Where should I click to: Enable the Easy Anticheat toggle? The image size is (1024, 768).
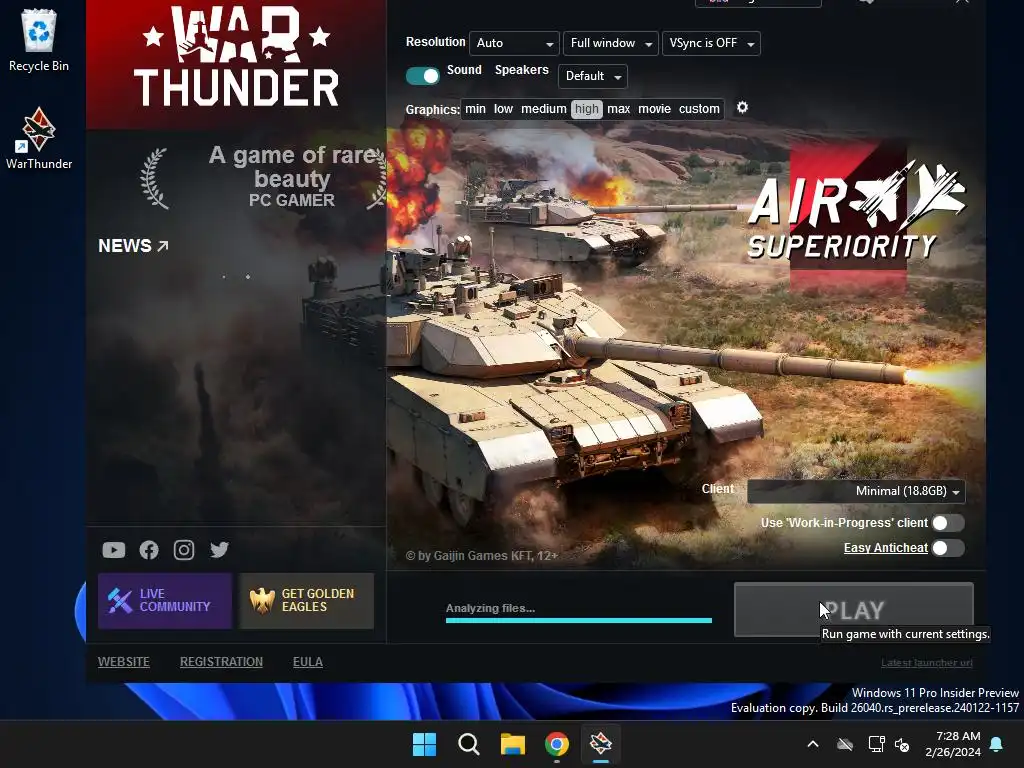(948, 548)
